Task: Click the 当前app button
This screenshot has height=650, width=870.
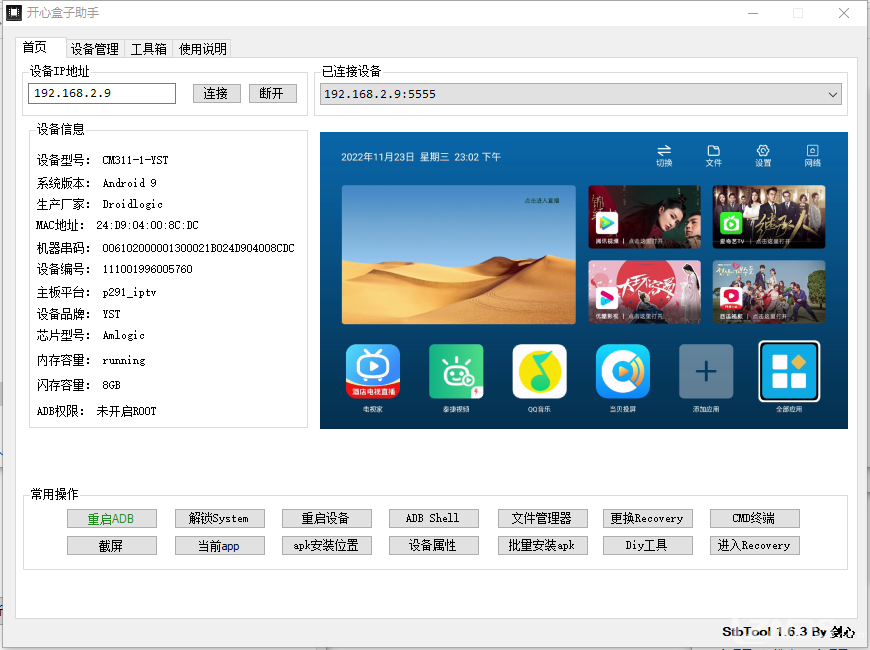Action: click(x=219, y=546)
